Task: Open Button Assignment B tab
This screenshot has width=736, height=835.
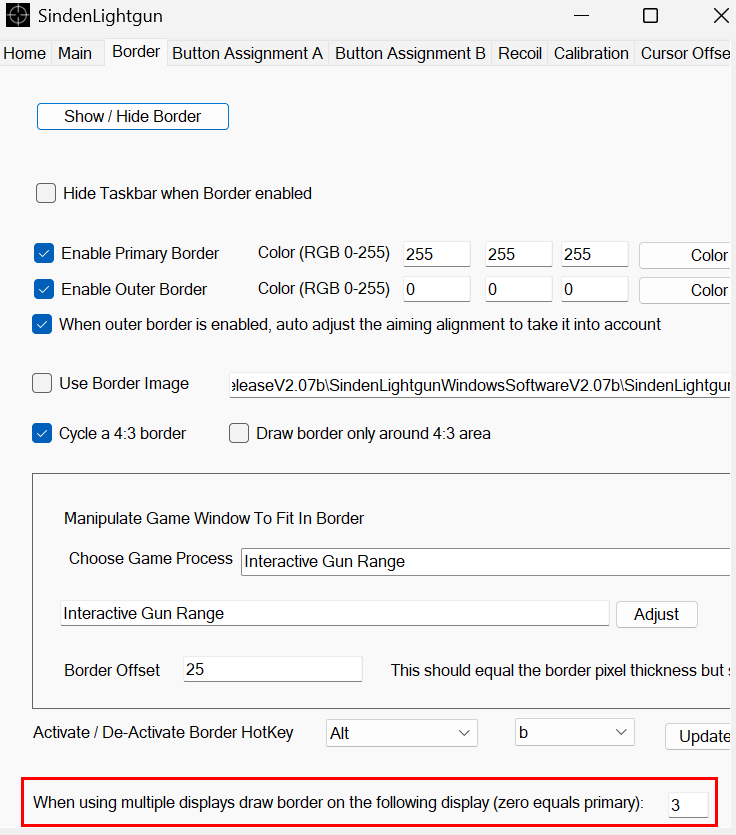Action: pos(410,53)
